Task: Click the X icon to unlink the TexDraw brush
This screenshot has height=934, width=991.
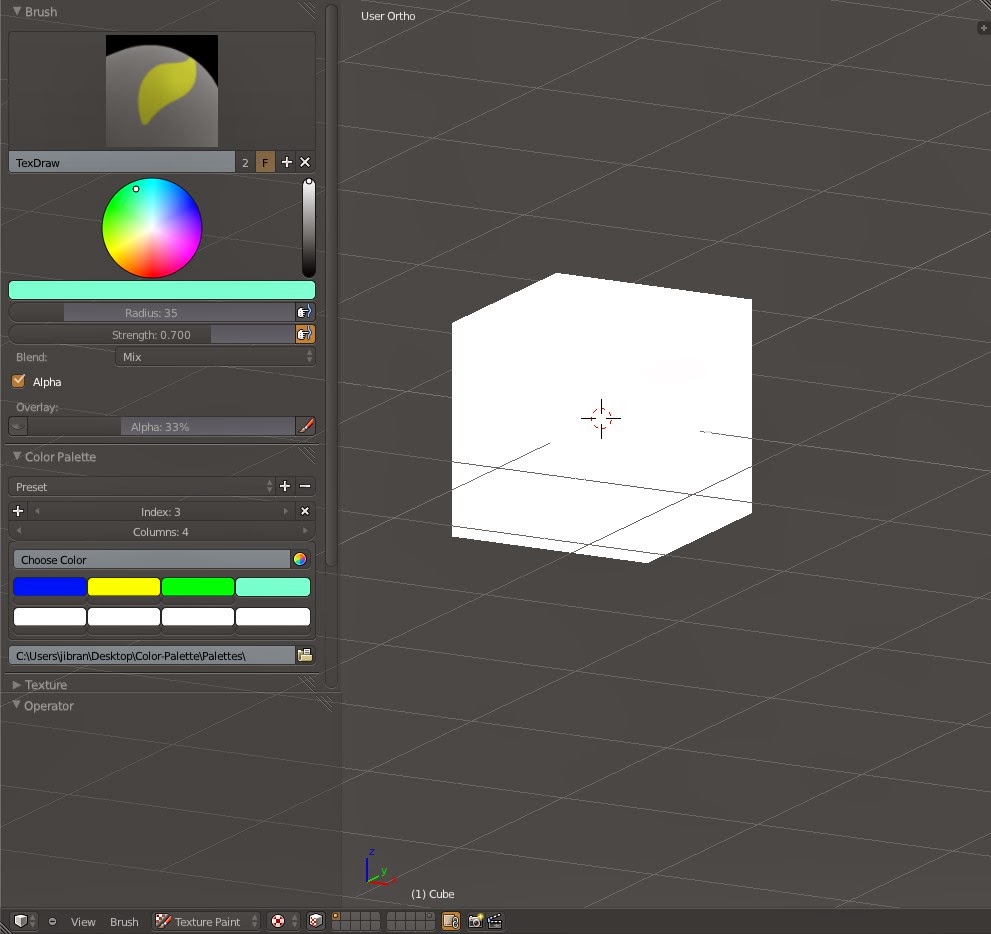Action: (x=305, y=161)
